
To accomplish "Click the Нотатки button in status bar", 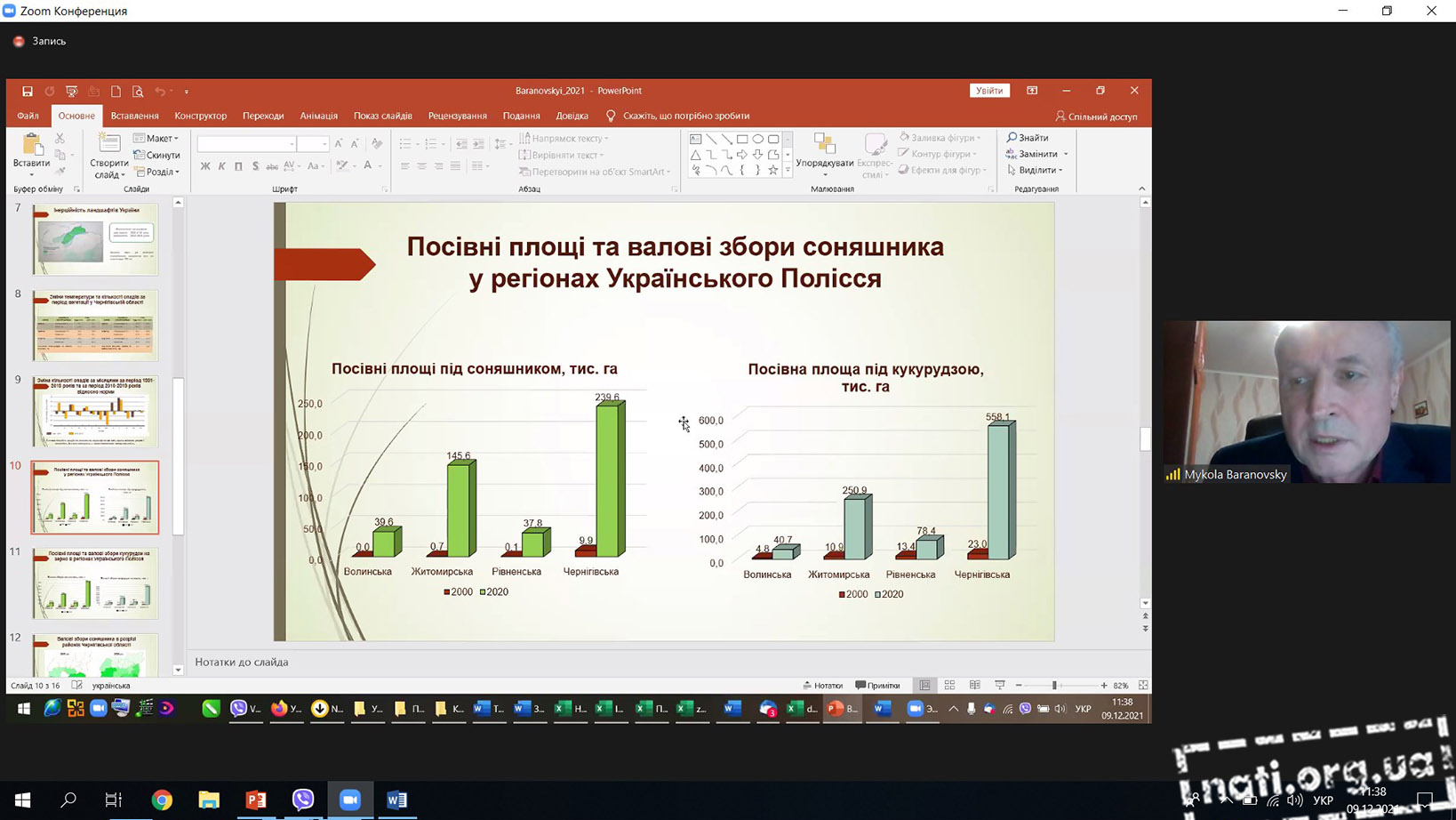I will (822, 686).
